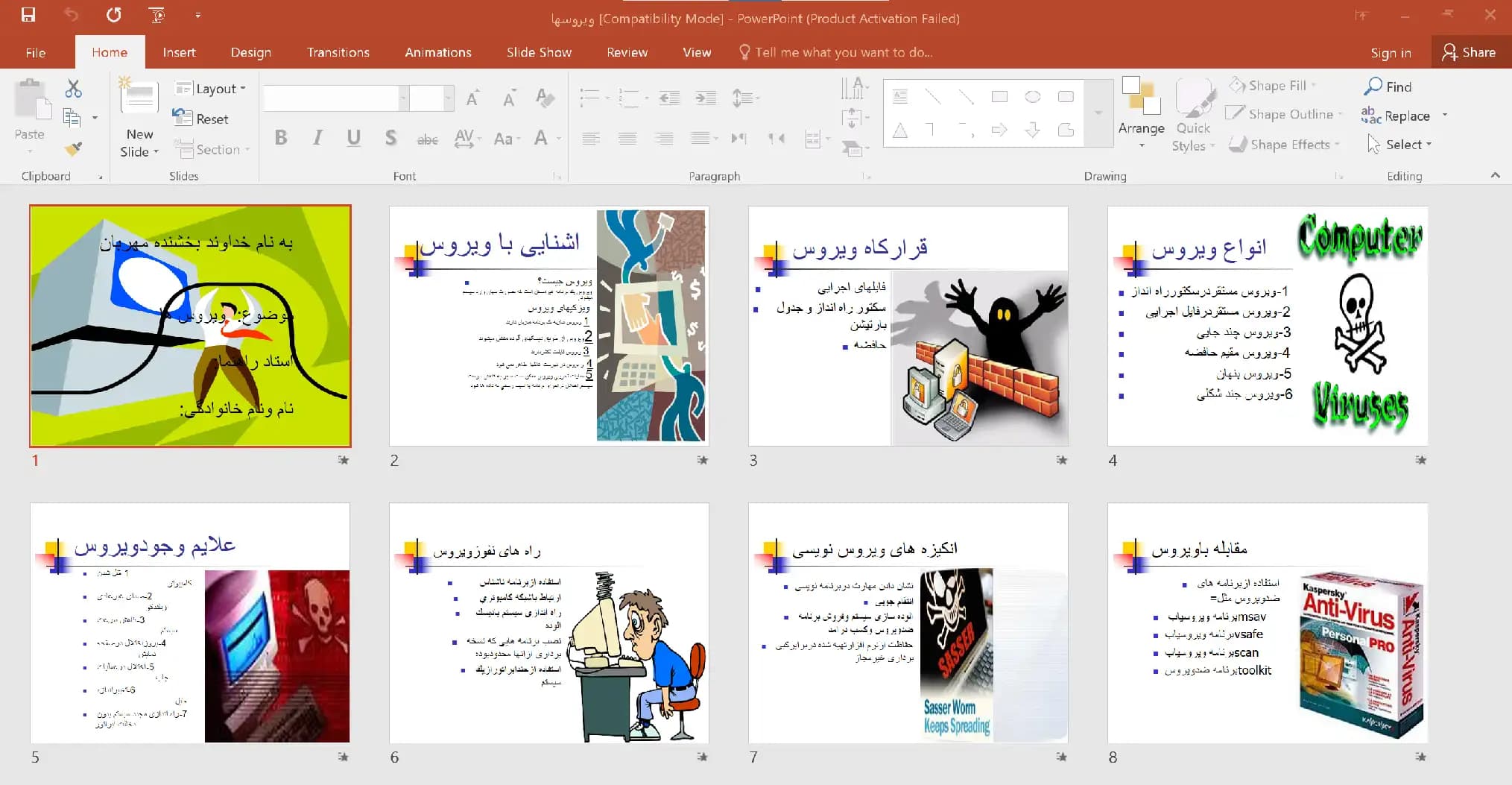Add a New Slide
Image resolution: width=1512 pixels, height=785 pixels.
tap(139, 118)
